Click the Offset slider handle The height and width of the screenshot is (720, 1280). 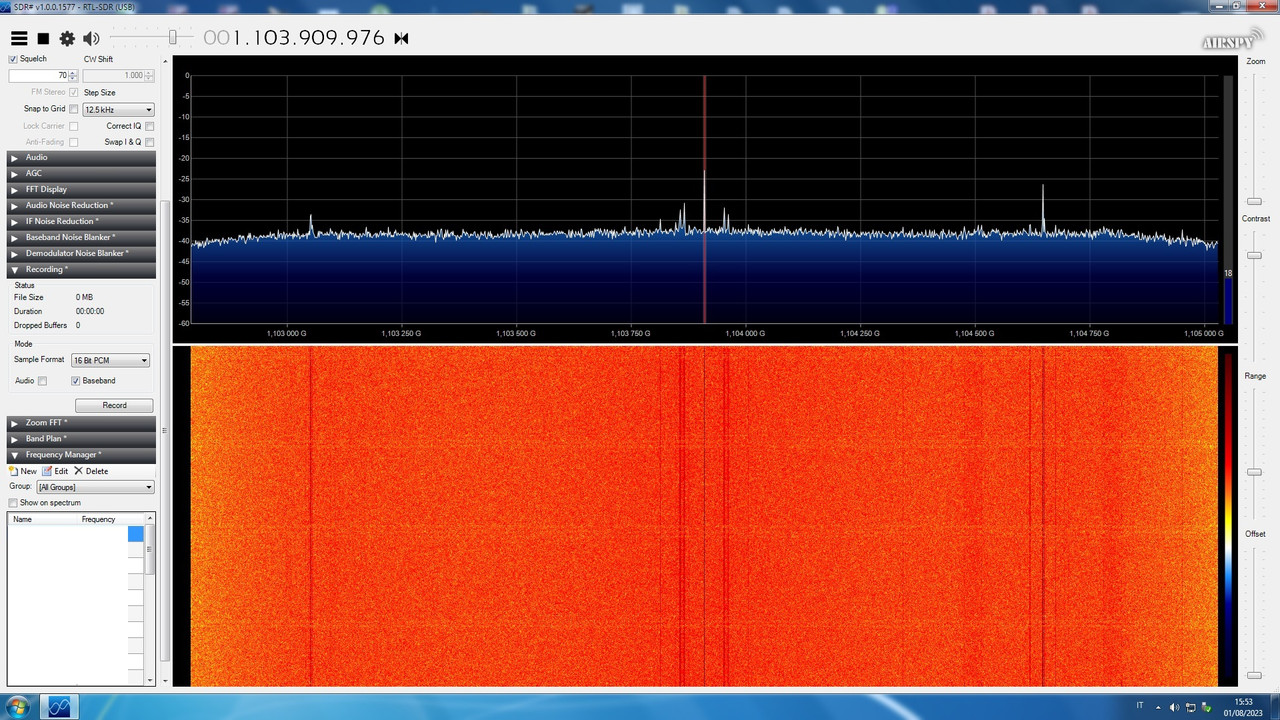coord(1254,675)
